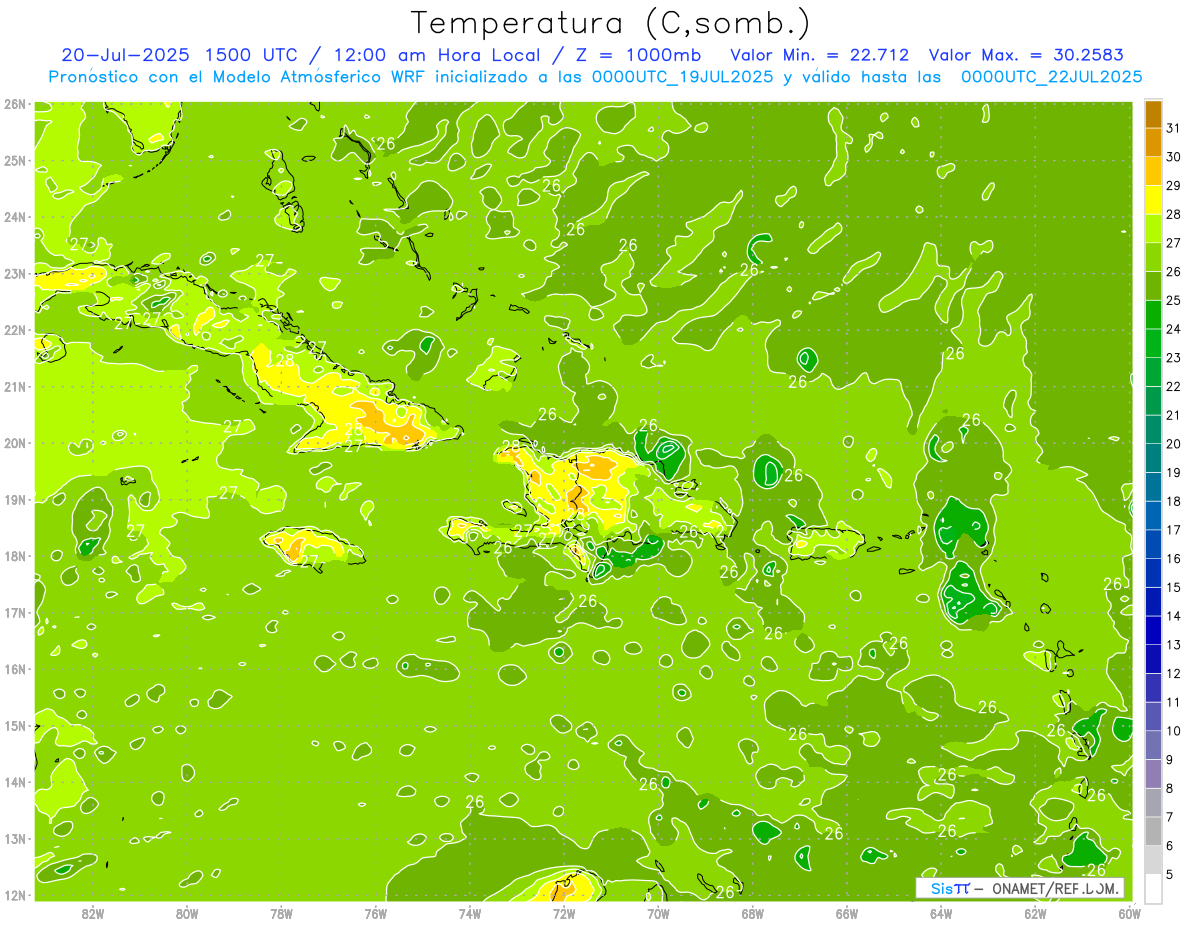Click the 19N latitude axis label
This screenshot has height=927, width=1200.
pos(14,500)
